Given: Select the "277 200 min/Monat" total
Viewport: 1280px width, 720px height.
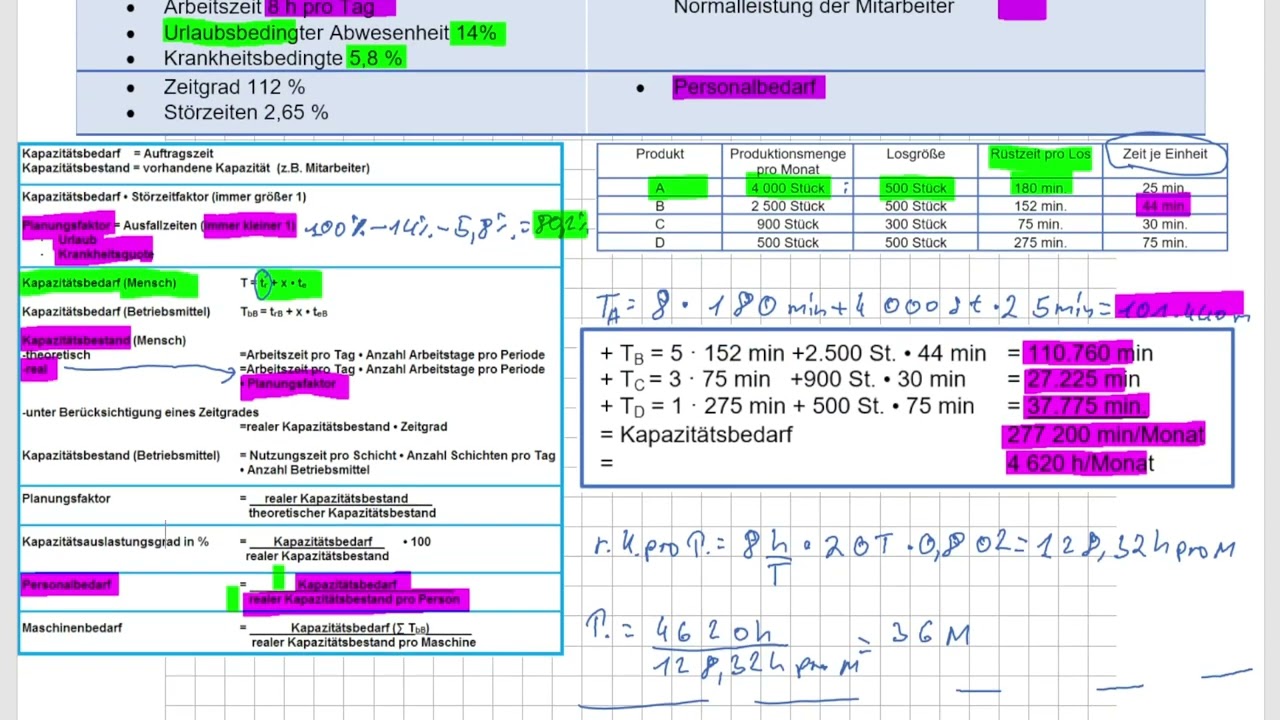Looking at the screenshot, I should (1104, 435).
